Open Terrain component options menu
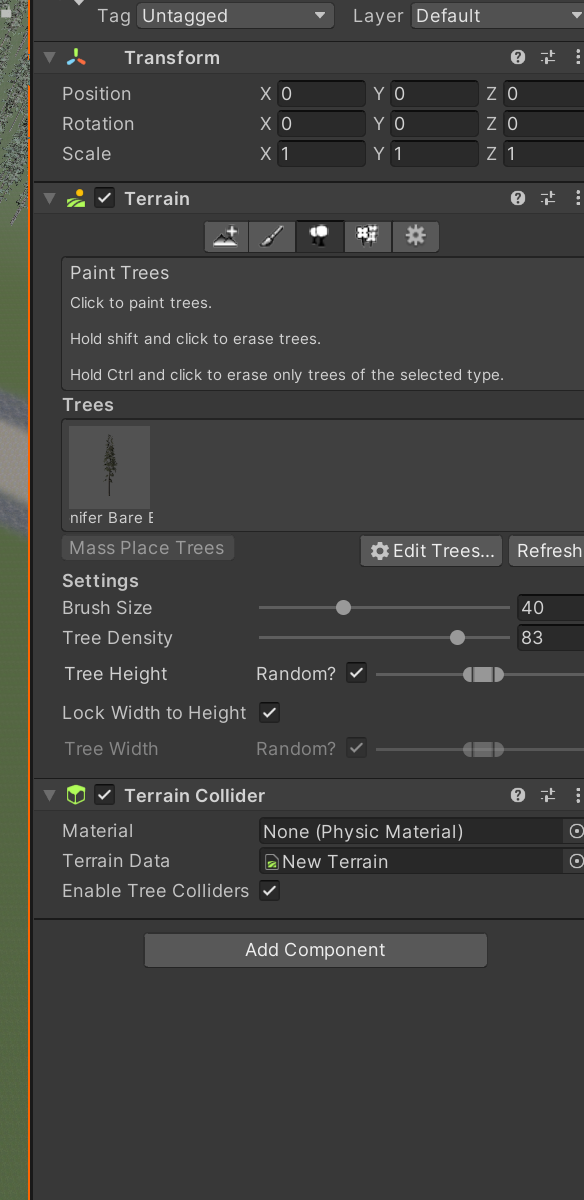 (x=577, y=198)
